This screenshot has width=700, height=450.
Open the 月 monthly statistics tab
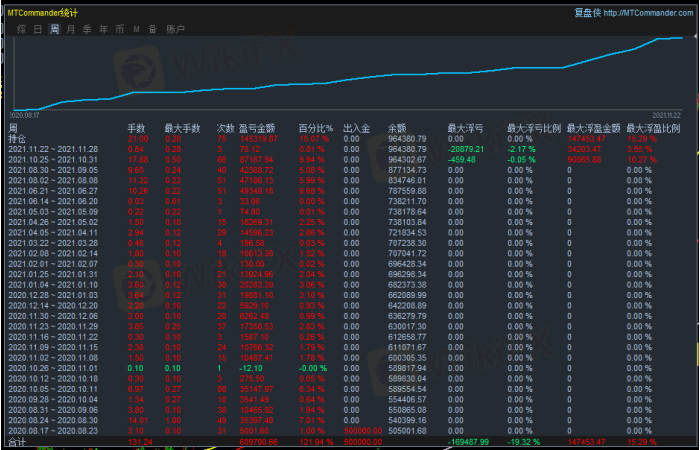click(x=70, y=30)
